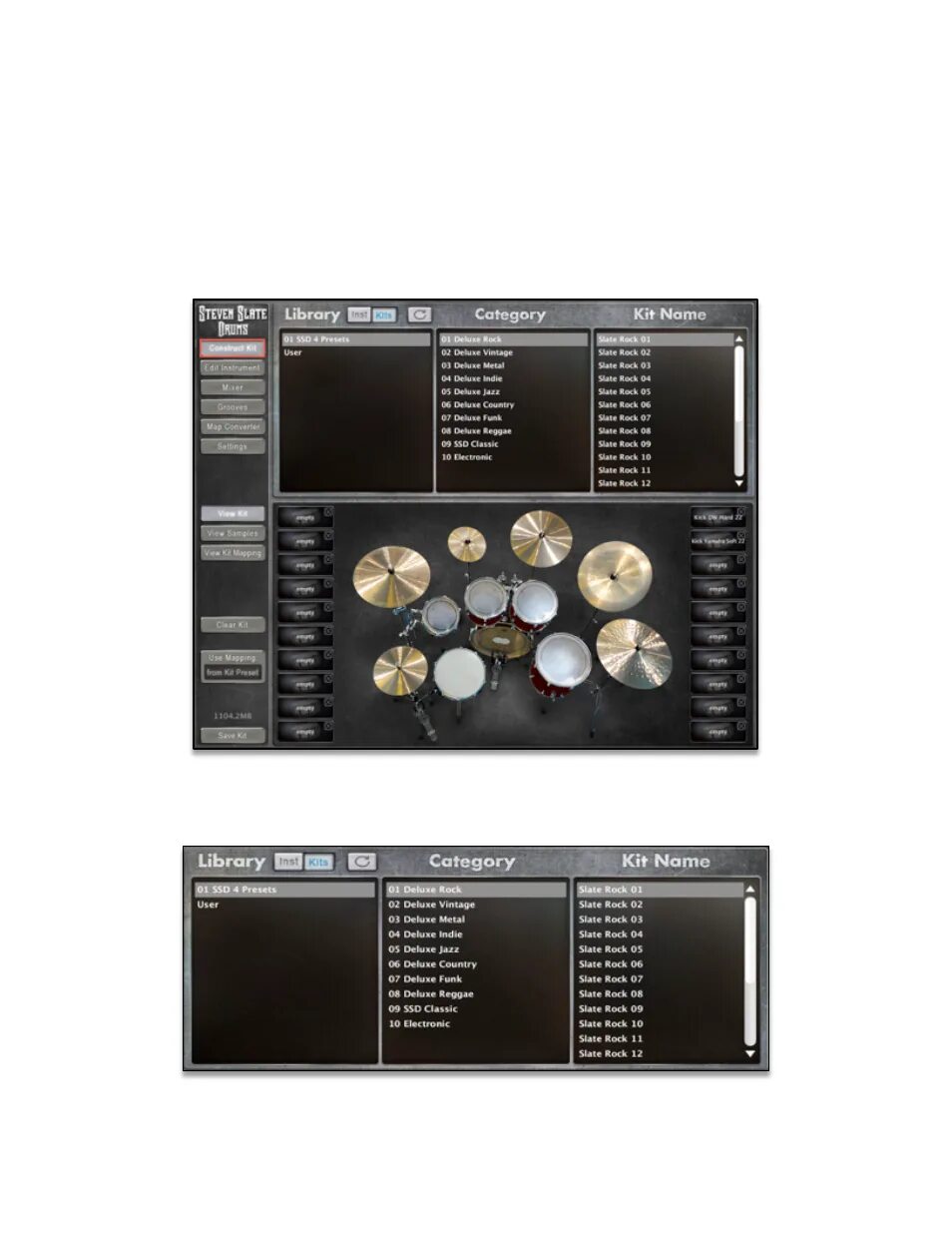Click the Kit Name scroll-down arrow in the full interface image
Screen dimensions: 952x1233
point(739,483)
